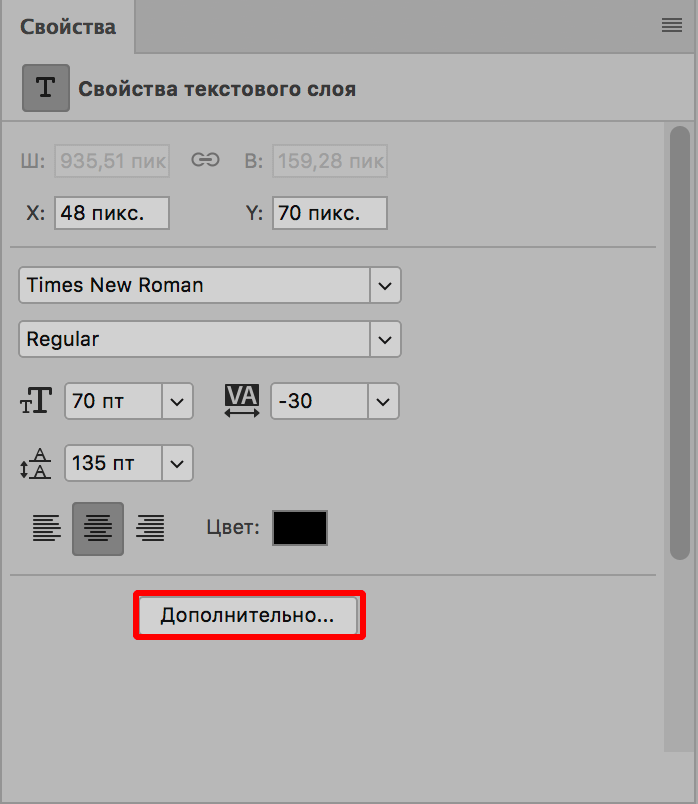Viewport: 698px width, 804px height.
Task: Click the 70 пт font size value
Action: point(113,401)
